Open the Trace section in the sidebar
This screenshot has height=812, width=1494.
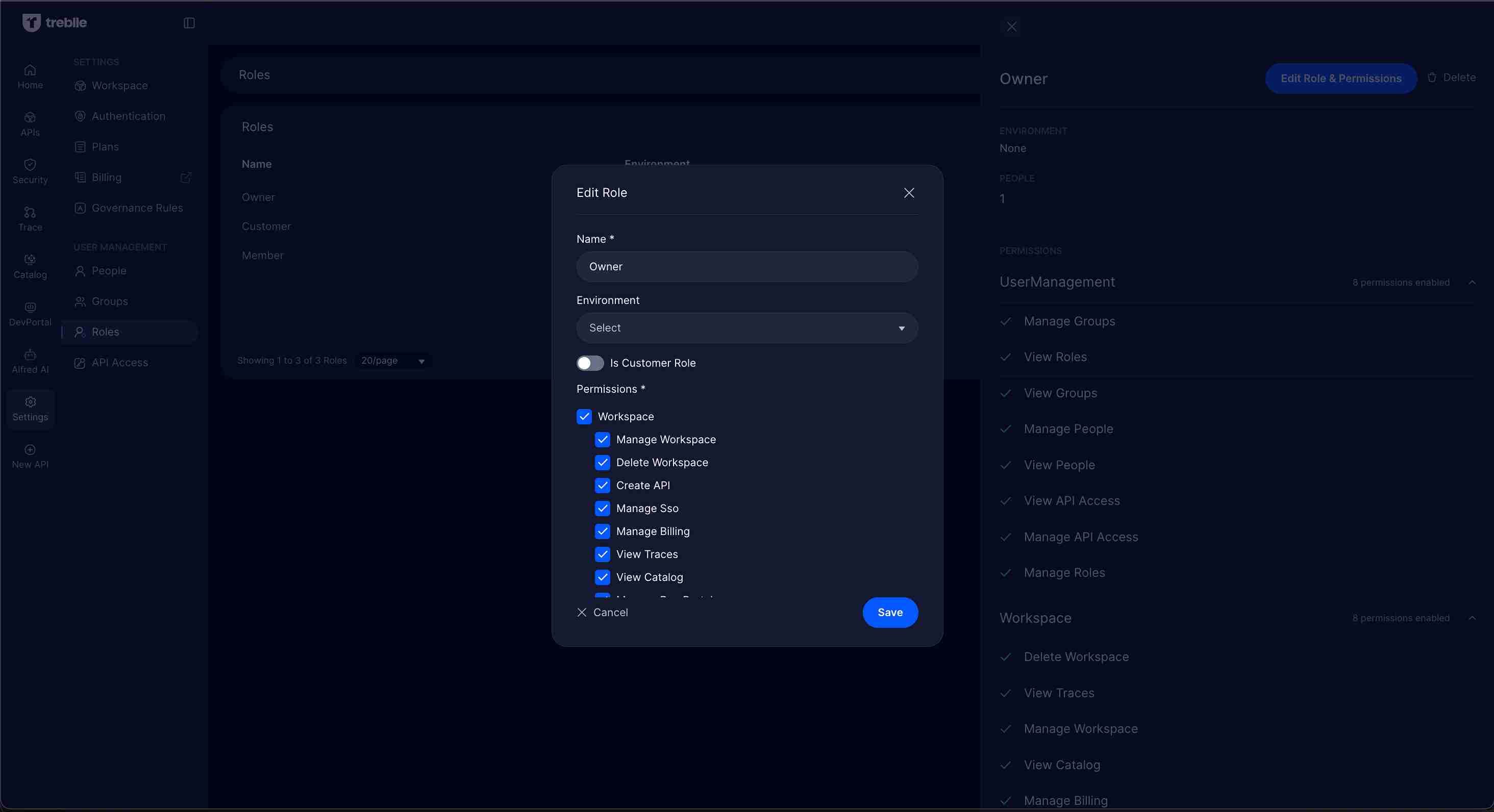30,218
